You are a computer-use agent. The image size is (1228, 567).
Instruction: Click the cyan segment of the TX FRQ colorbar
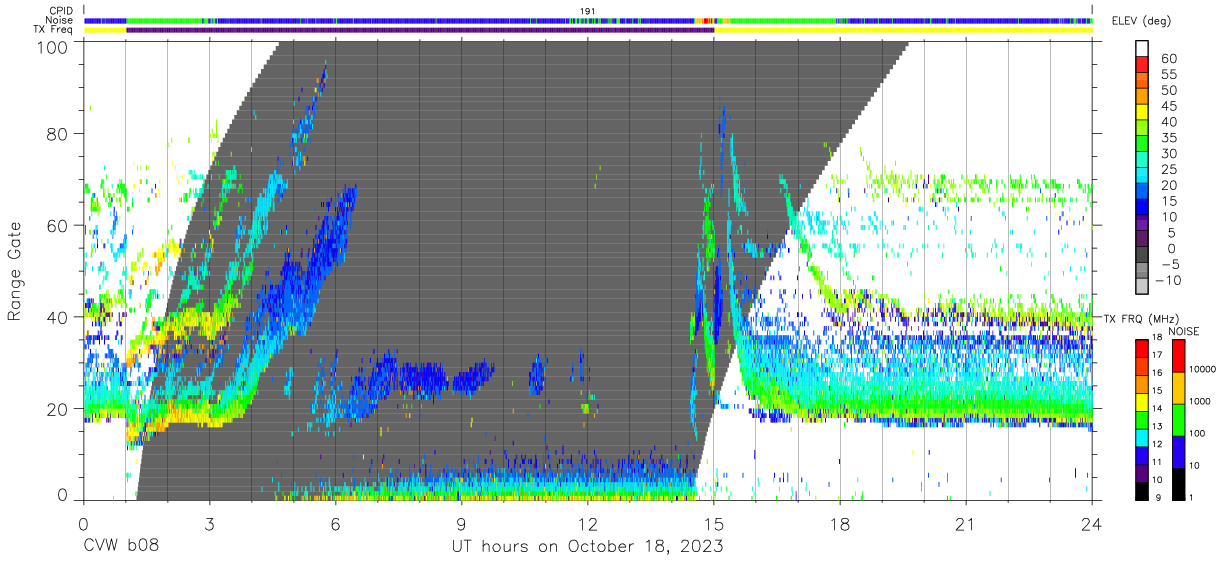click(x=1141, y=438)
